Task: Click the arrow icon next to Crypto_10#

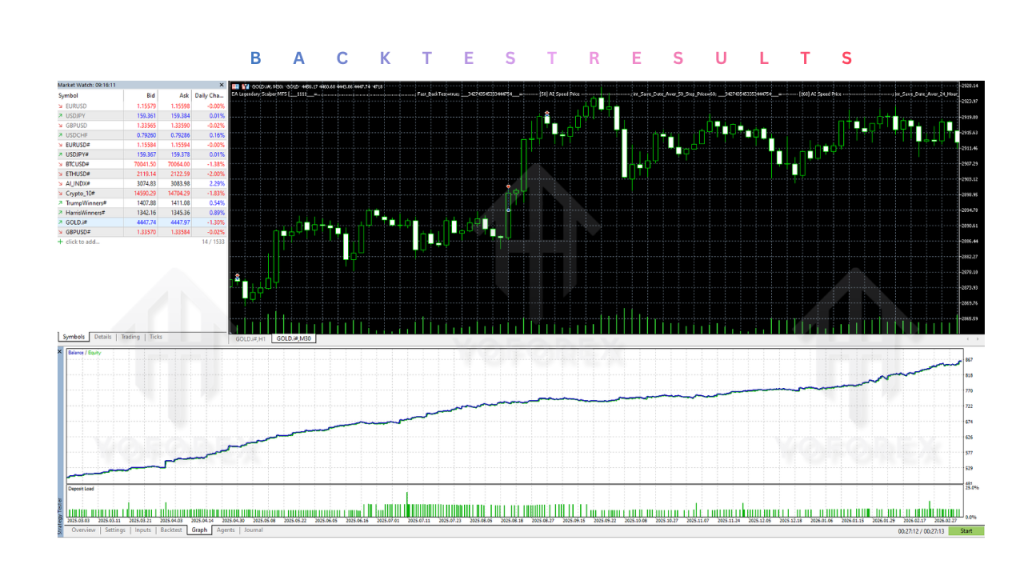Action: (62, 193)
